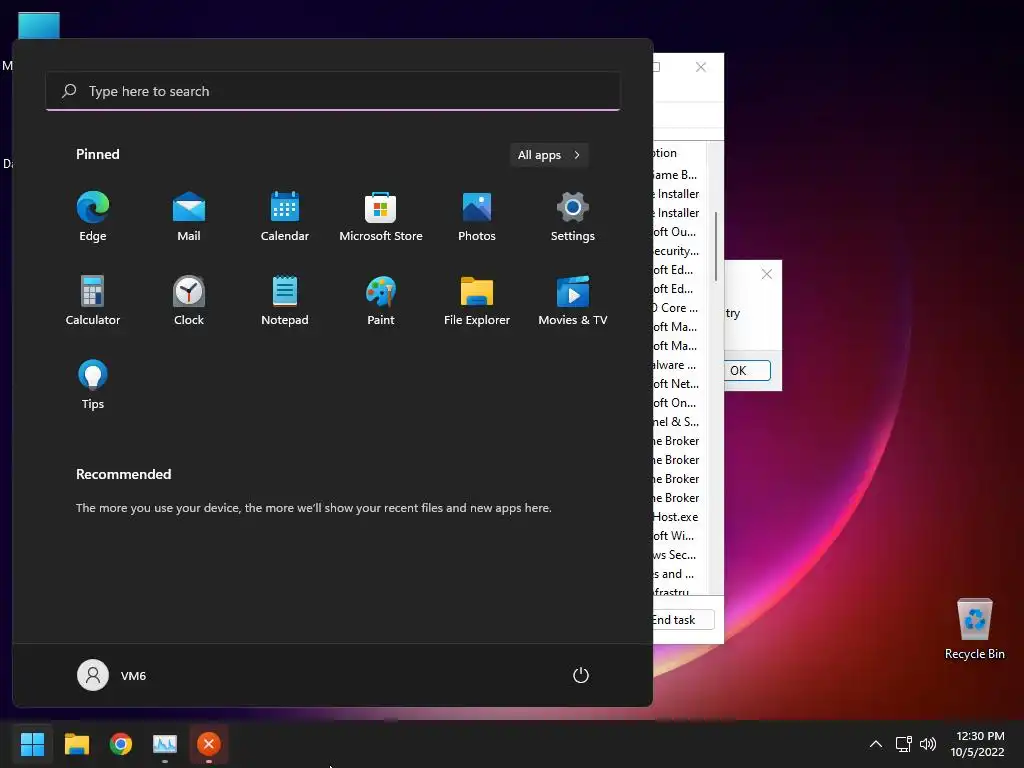This screenshot has height=768, width=1024.
Task: Open Microsoft Store from pinned apps
Action: tap(381, 217)
